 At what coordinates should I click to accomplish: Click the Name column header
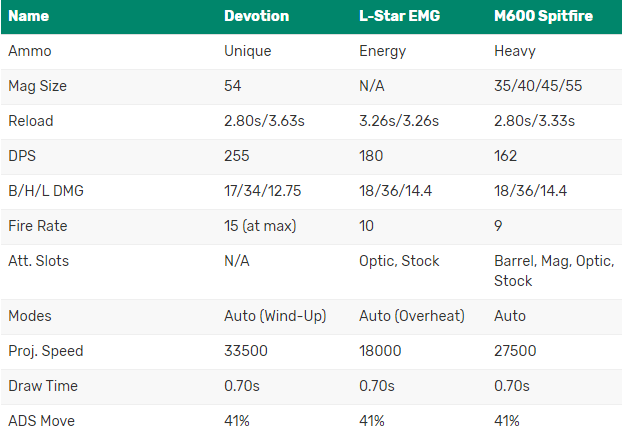click(29, 16)
